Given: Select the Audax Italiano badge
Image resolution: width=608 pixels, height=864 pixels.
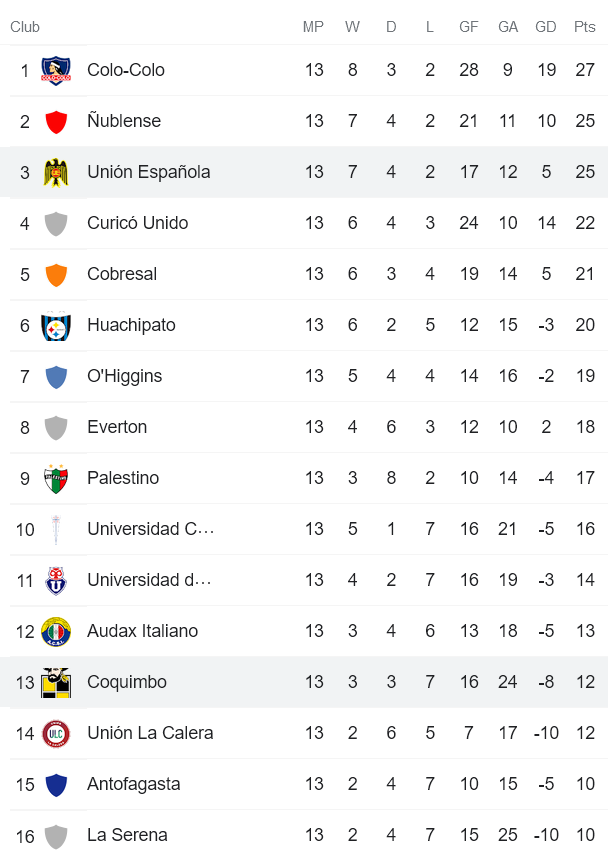Looking at the screenshot, I should point(57,631).
